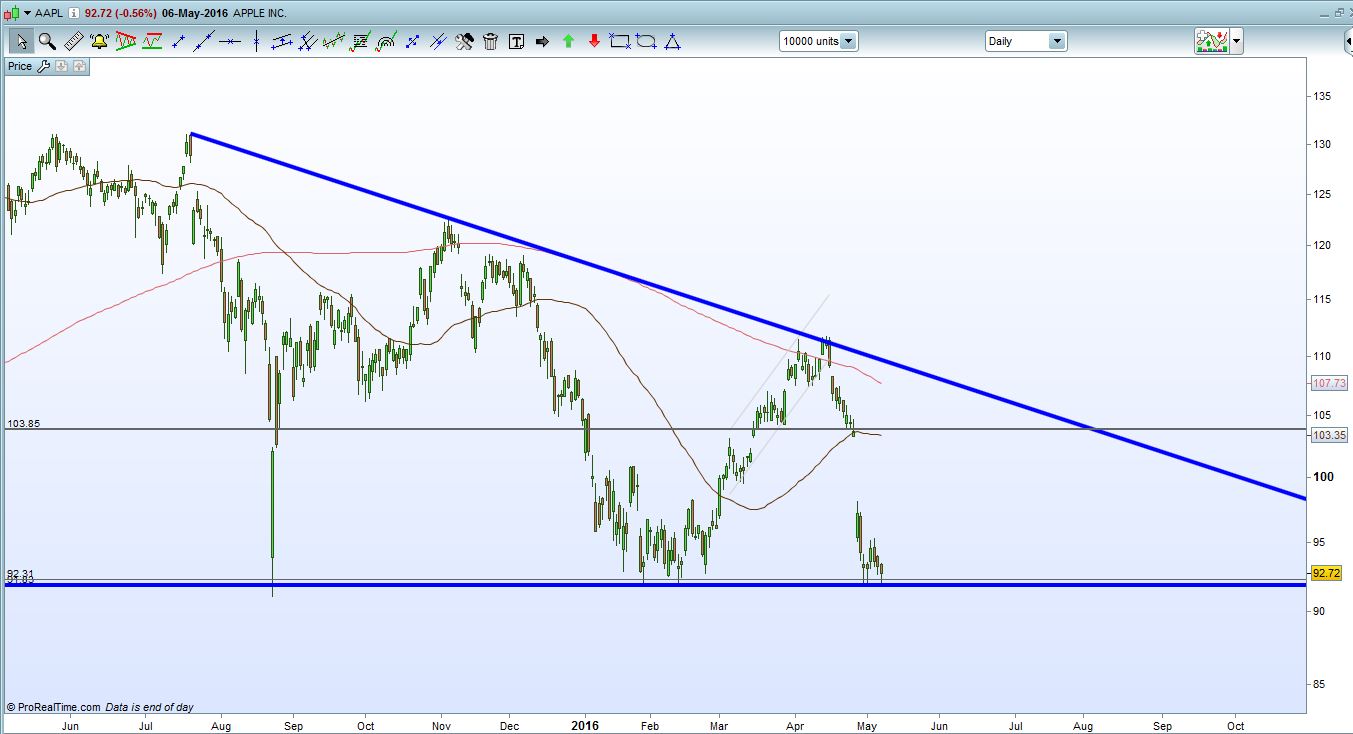The height and width of the screenshot is (734, 1353).
Task: Pick the vertical line tool
Action: click(x=257, y=42)
